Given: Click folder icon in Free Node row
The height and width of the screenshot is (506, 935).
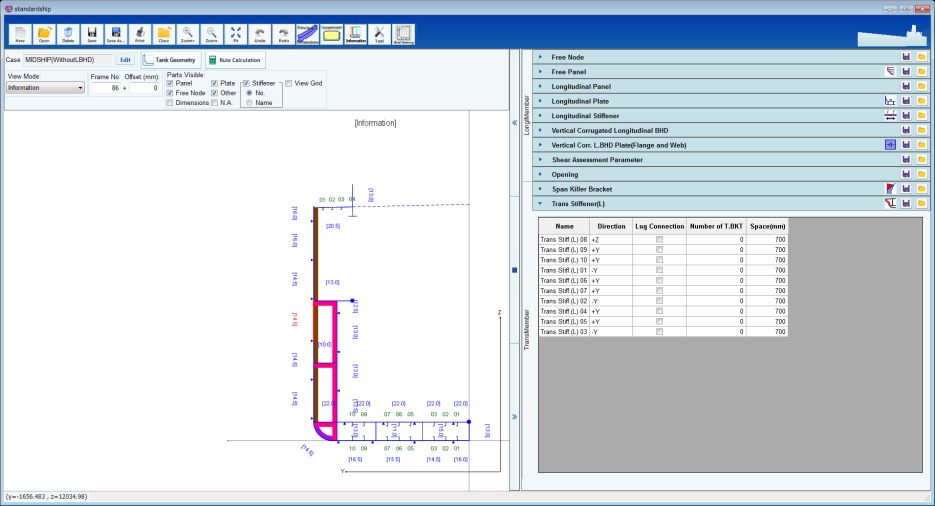Looking at the screenshot, I should point(921,57).
